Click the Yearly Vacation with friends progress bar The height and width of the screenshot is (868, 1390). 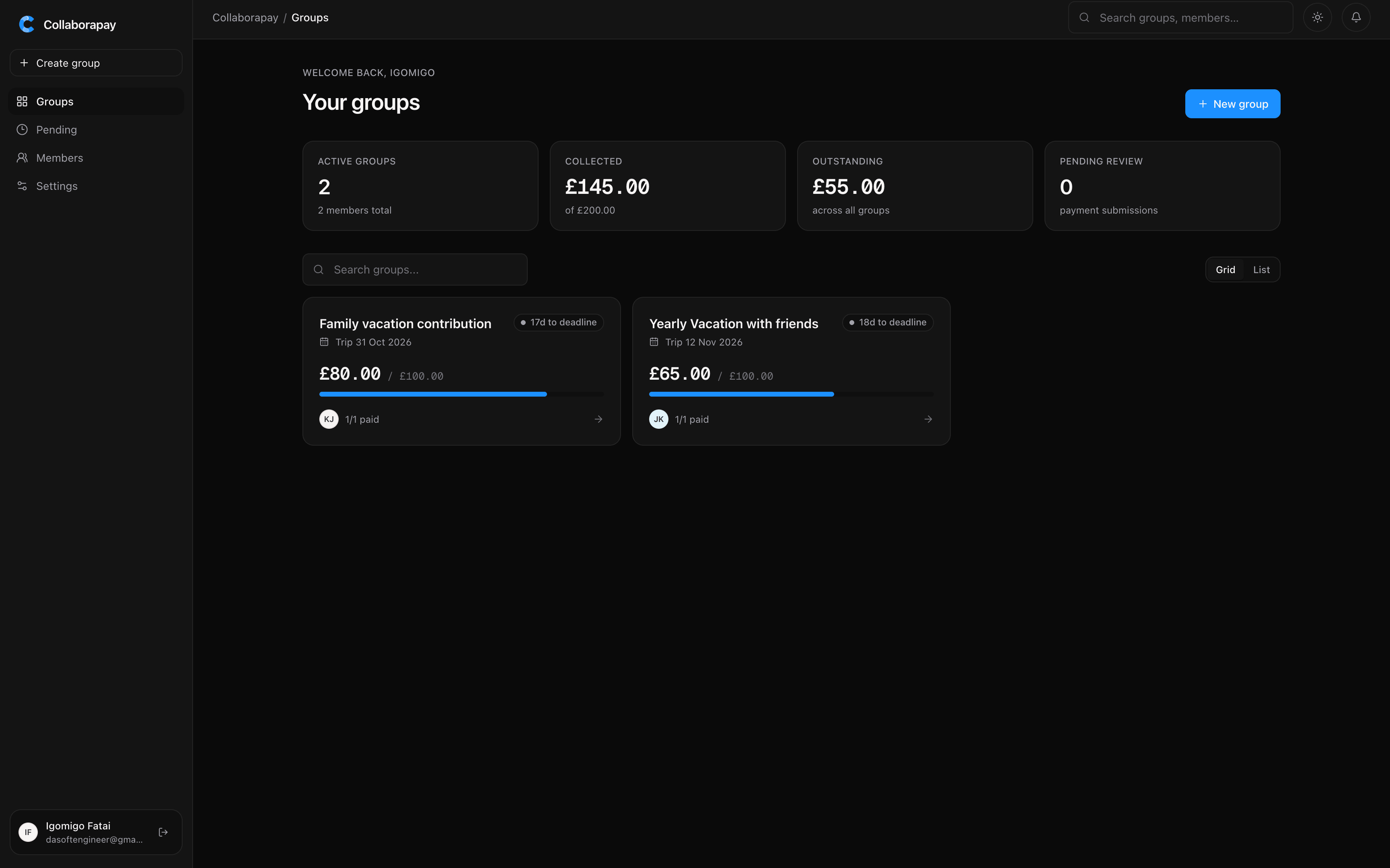click(x=791, y=395)
